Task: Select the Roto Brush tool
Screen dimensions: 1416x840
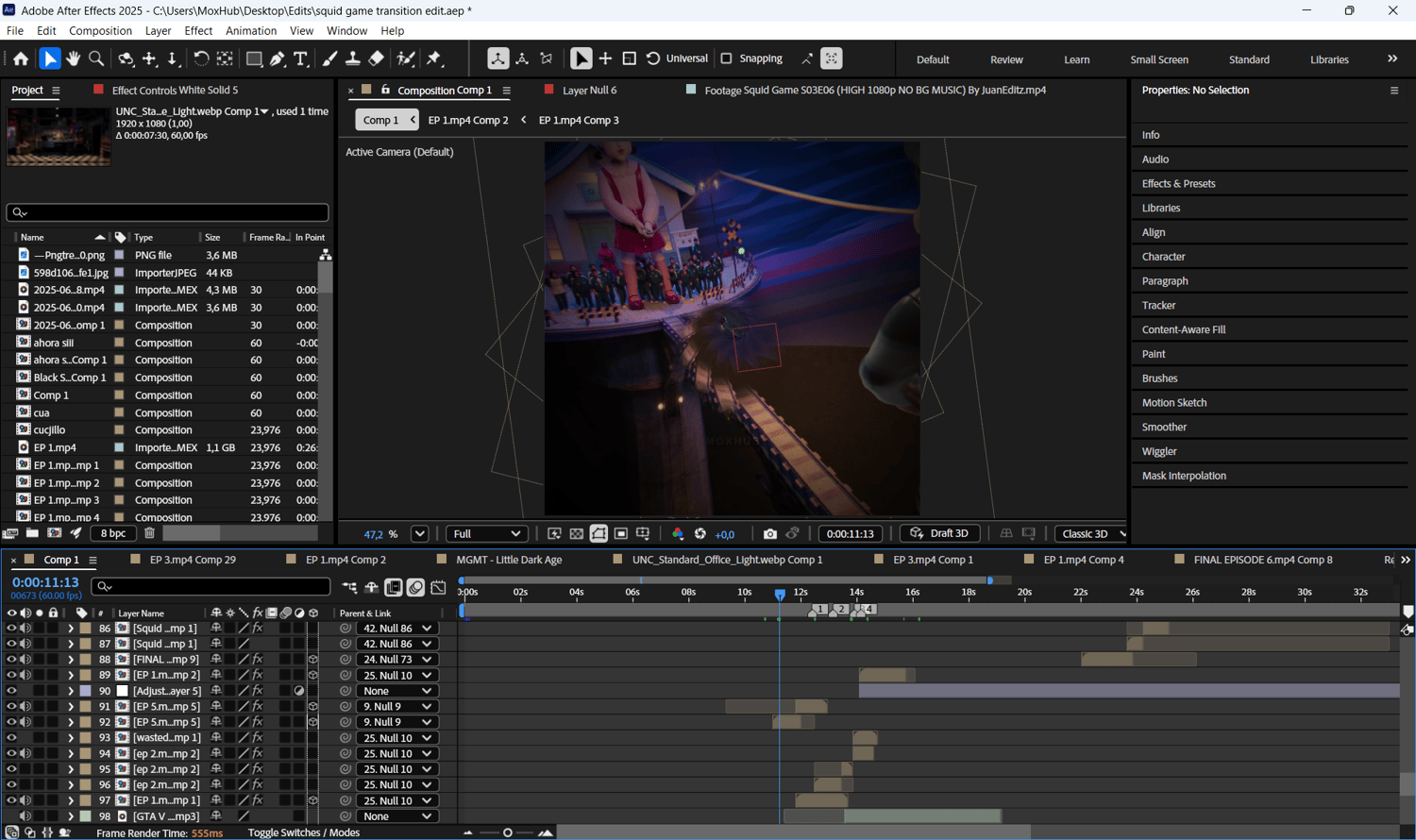Action: click(406, 59)
